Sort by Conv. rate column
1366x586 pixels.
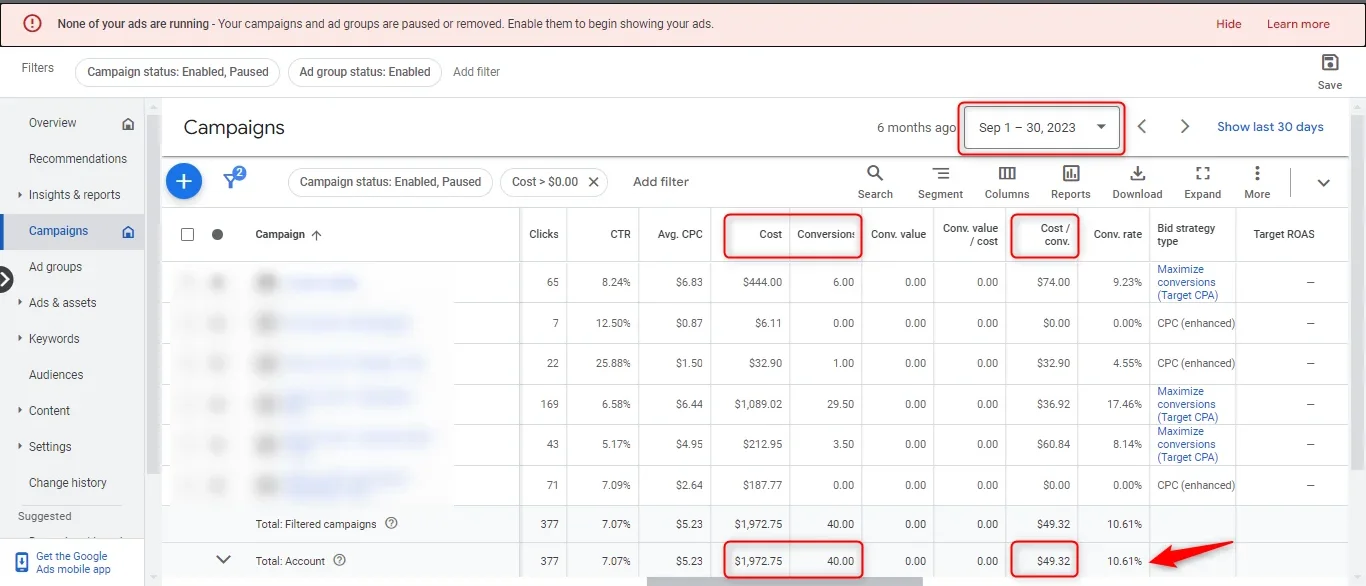pyautogui.click(x=1118, y=235)
